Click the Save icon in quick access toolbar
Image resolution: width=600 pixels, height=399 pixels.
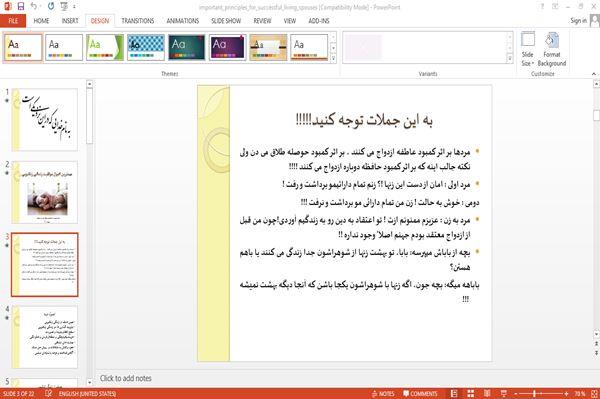click(x=21, y=6)
